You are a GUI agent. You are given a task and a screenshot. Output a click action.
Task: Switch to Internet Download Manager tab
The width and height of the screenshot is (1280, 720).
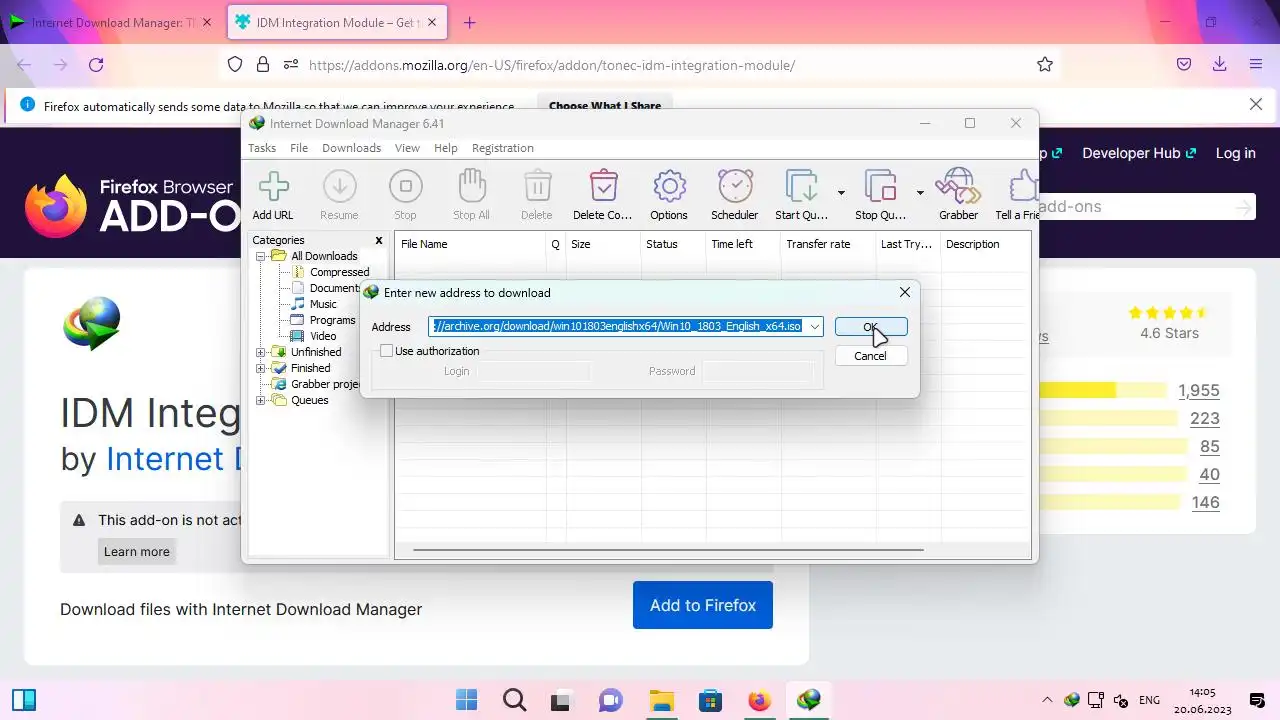pos(112,22)
